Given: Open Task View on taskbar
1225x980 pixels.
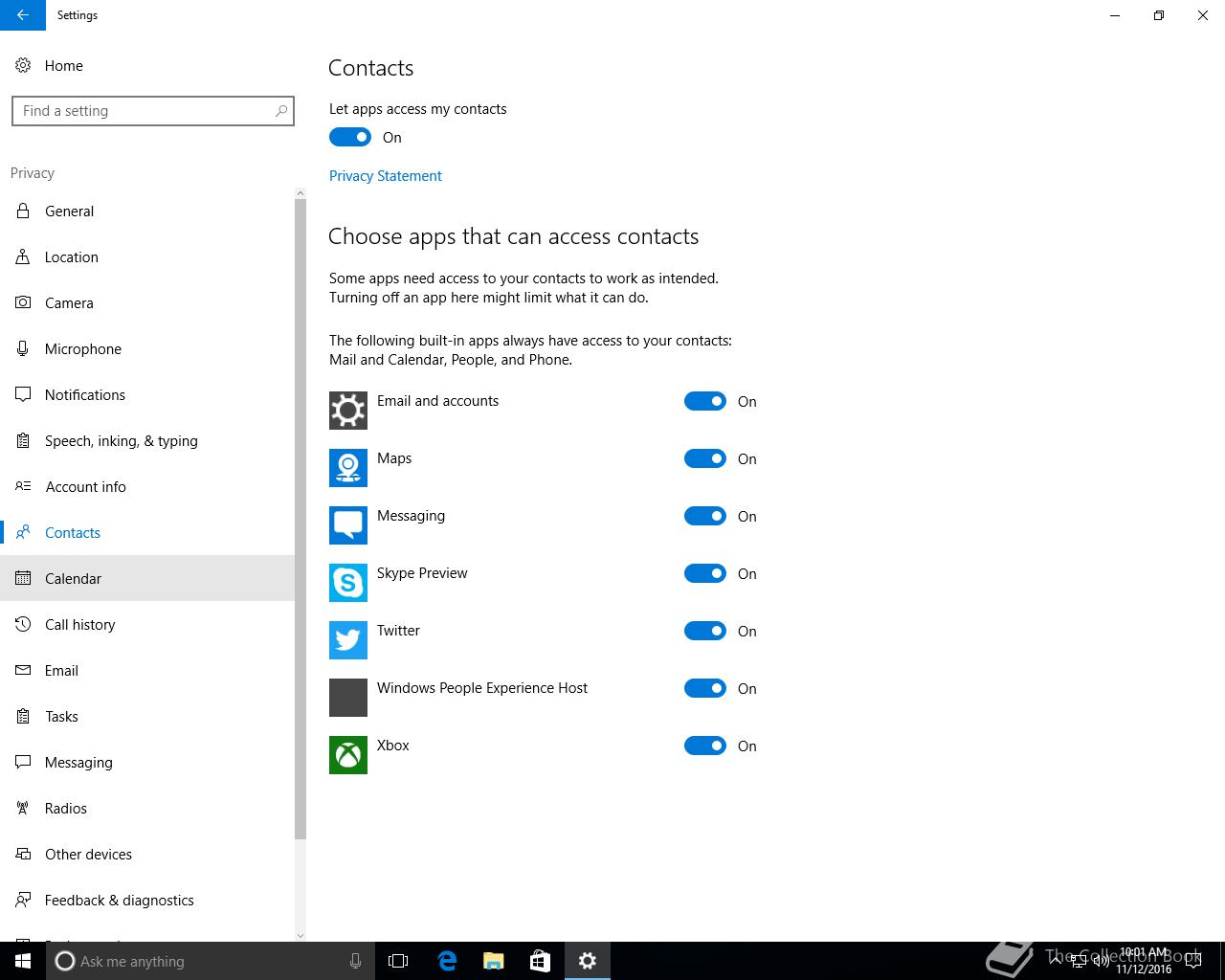Looking at the screenshot, I should (398, 961).
